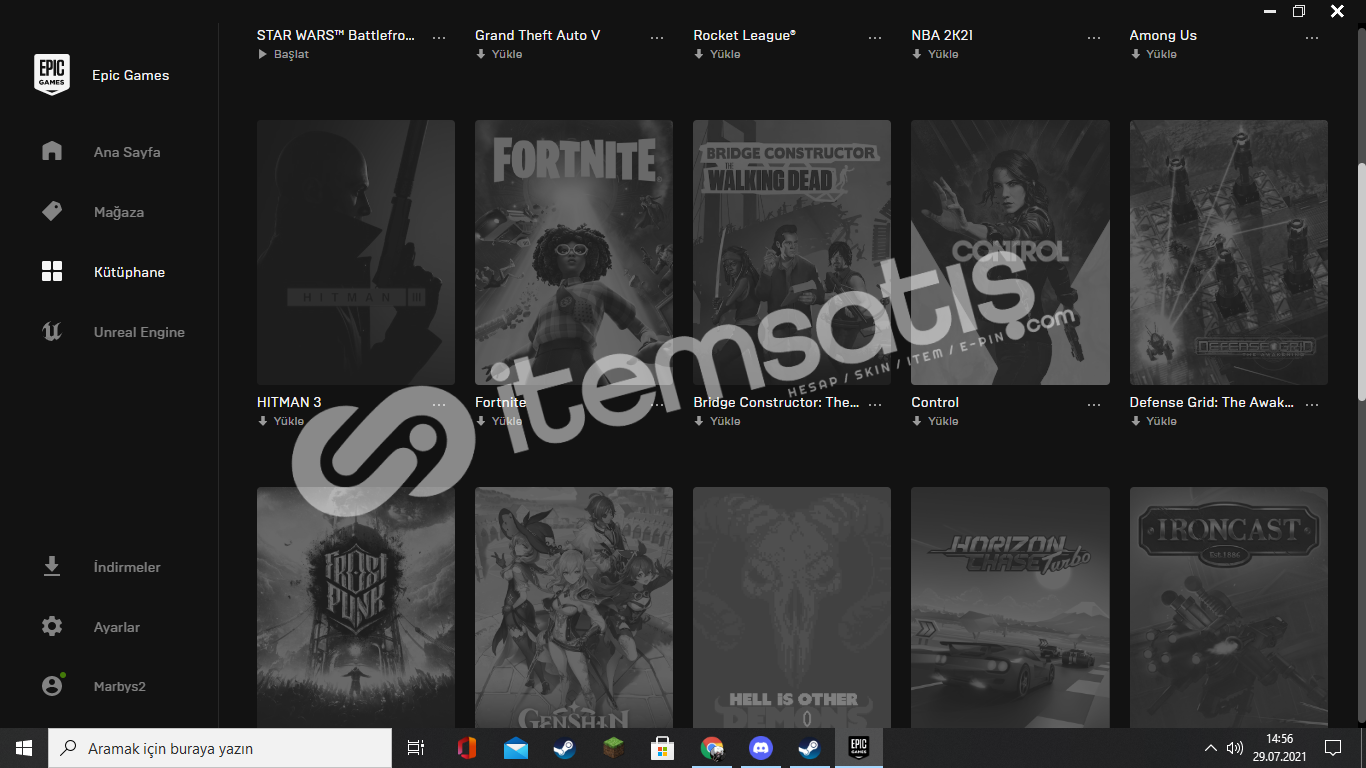Select the Frostpunk cover thumbnail

coord(356,607)
